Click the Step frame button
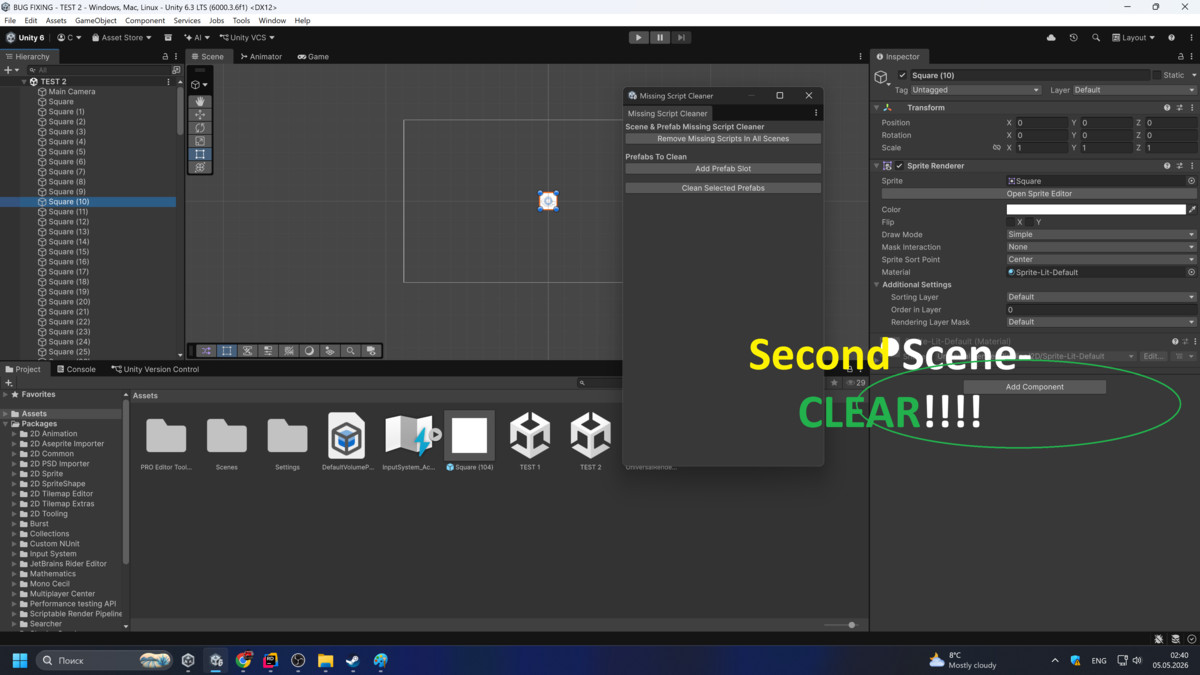The height and width of the screenshot is (675, 1200). click(681, 37)
